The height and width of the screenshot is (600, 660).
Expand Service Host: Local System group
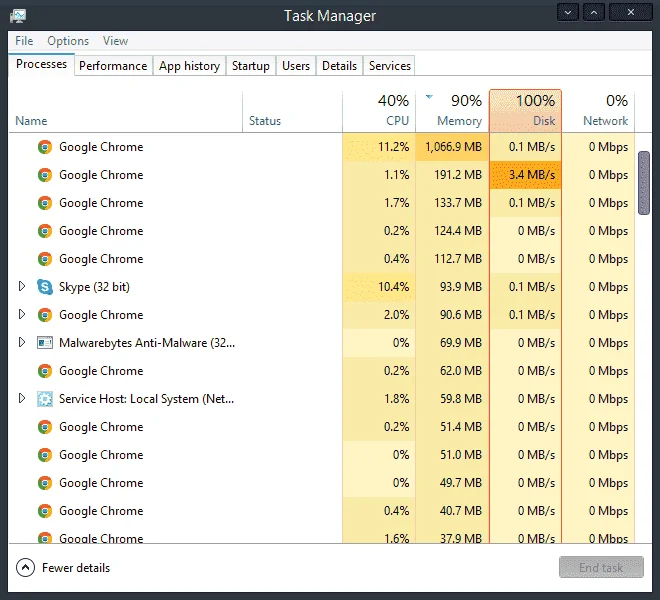(22, 398)
